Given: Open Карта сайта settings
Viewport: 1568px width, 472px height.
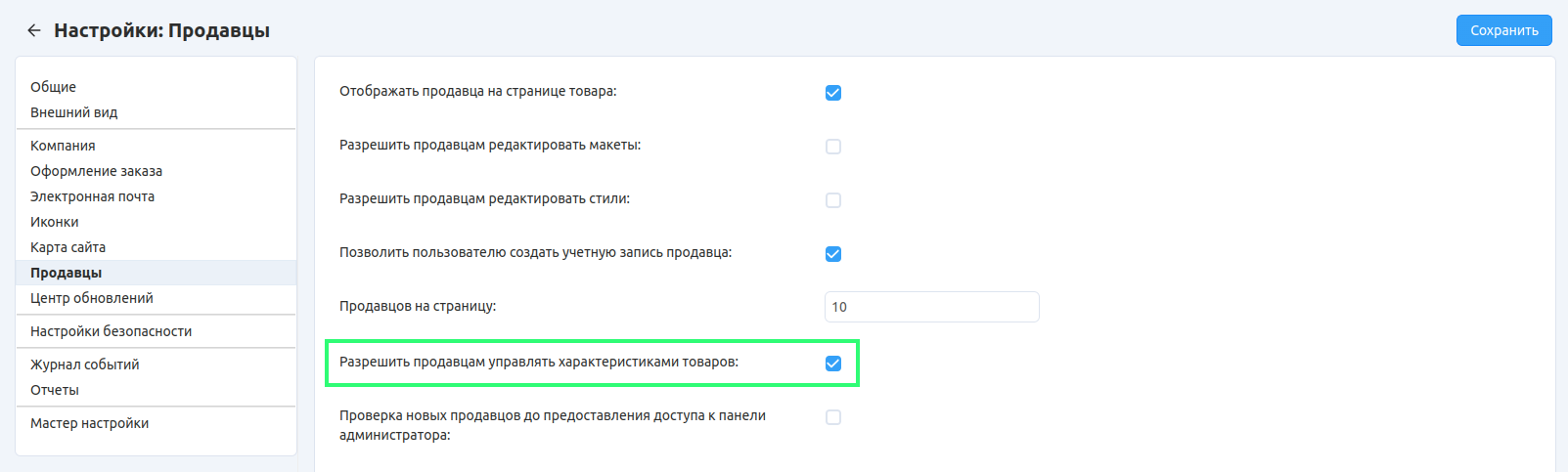Looking at the screenshot, I should (x=67, y=247).
